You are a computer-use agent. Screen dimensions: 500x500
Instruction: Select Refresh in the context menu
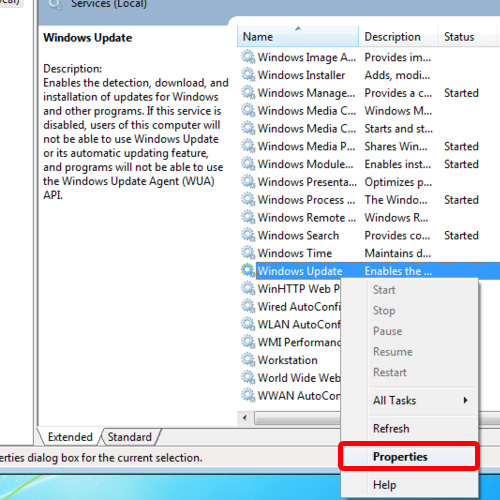coord(409,428)
